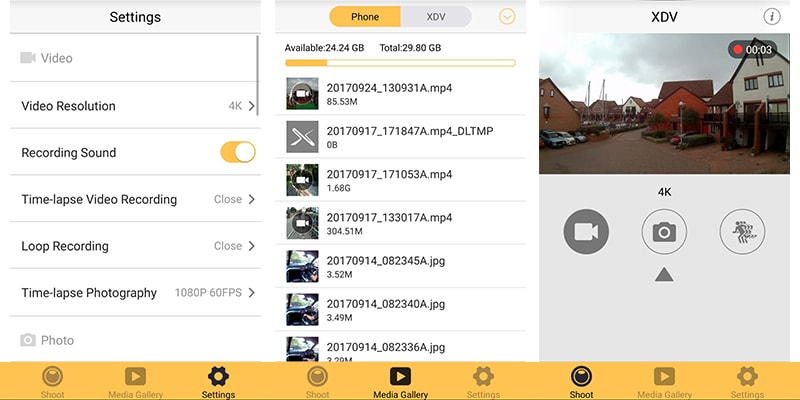Go to Shoot tab in Media Gallery screen
This screenshot has width=800, height=400.
pyautogui.click(x=317, y=382)
